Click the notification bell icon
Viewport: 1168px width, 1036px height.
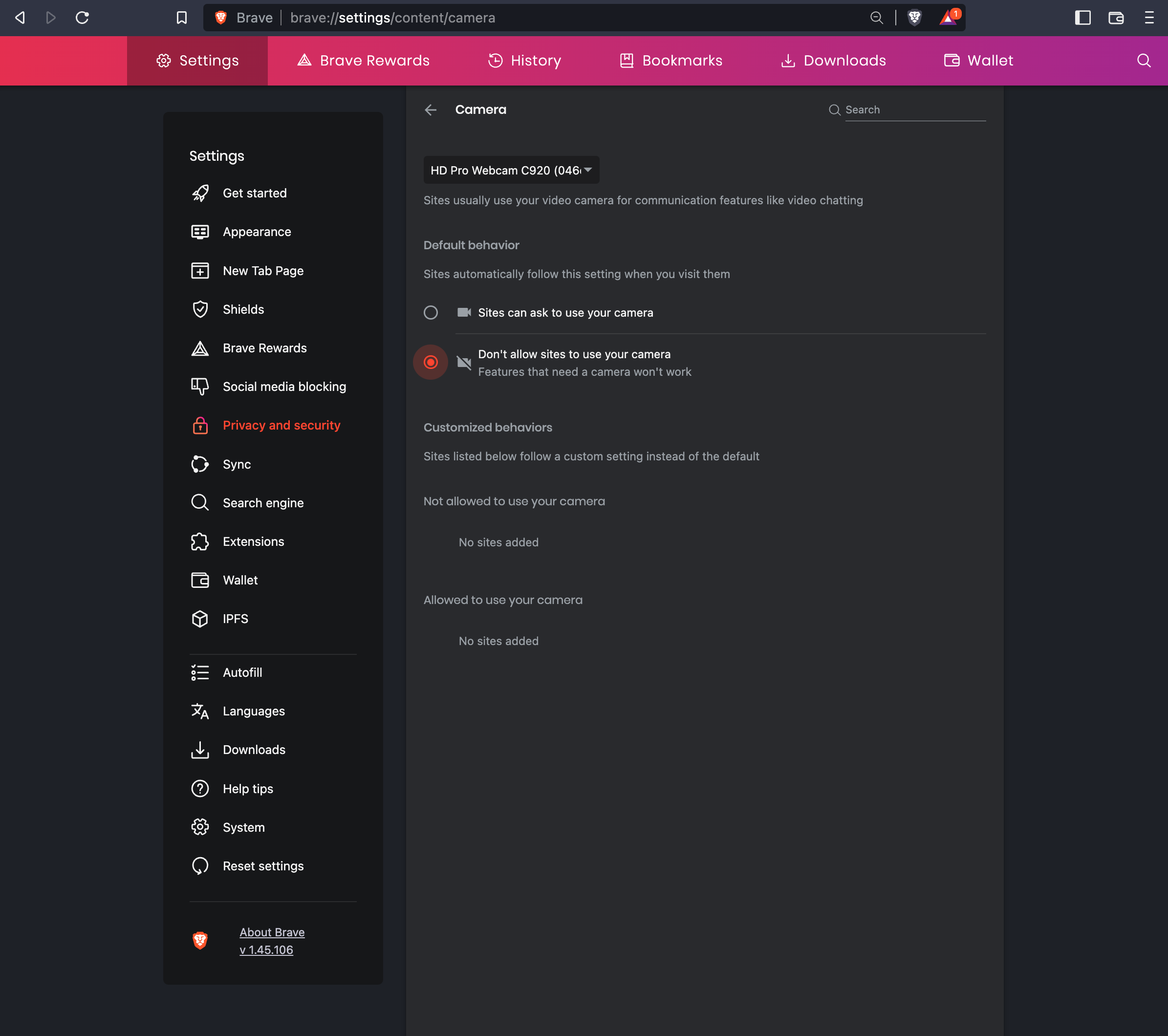pos(949,17)
